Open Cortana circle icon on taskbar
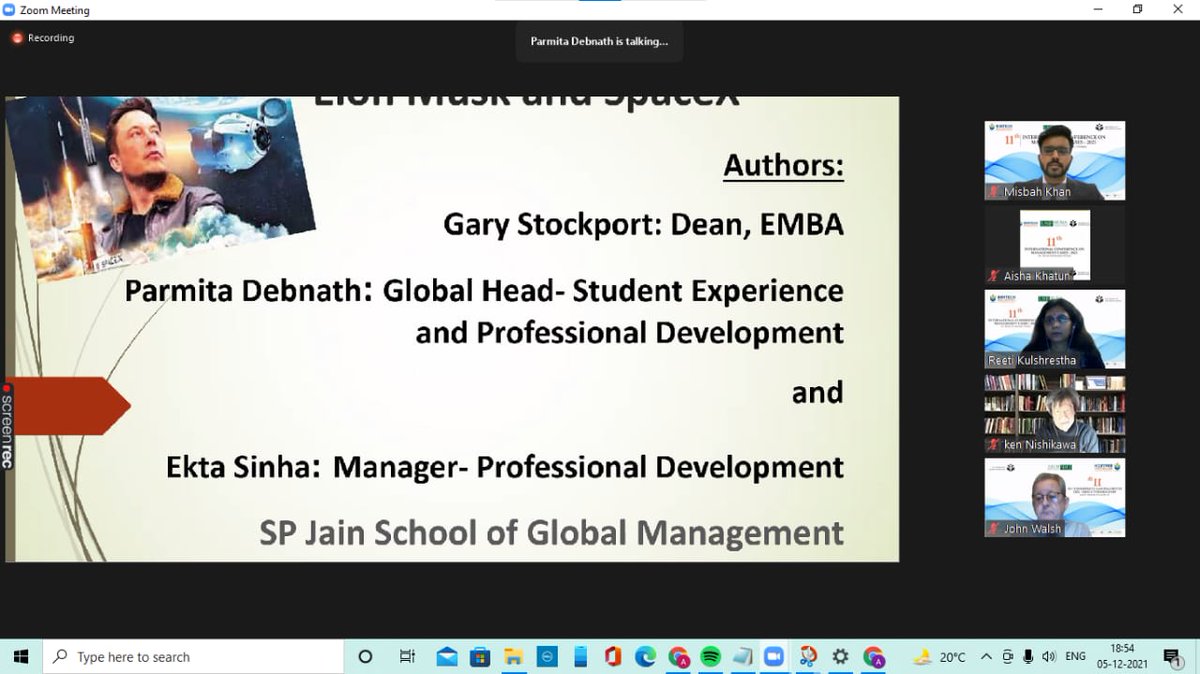The width and height of the screenshot is (1200, 674). (x=365, y=657)
